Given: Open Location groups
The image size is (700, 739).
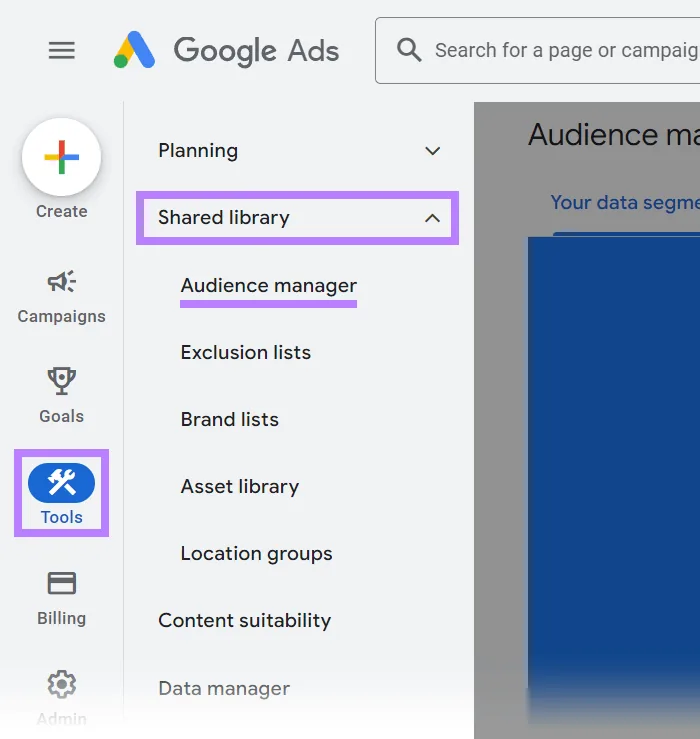Looking at the screenshot, I should click(256, 554).
